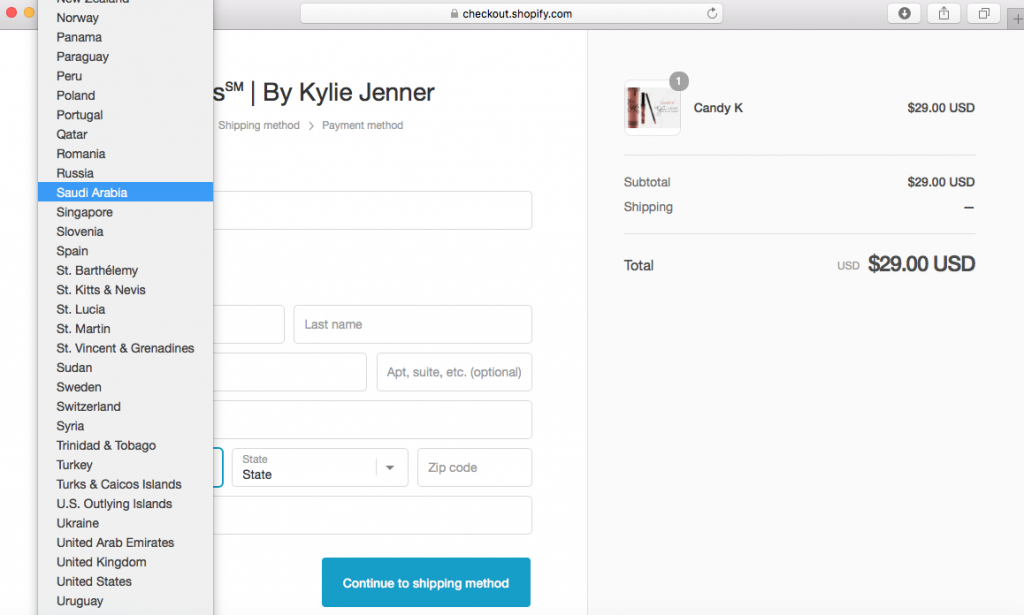Choose U.S. Outlying Islands

pos(125,504)
